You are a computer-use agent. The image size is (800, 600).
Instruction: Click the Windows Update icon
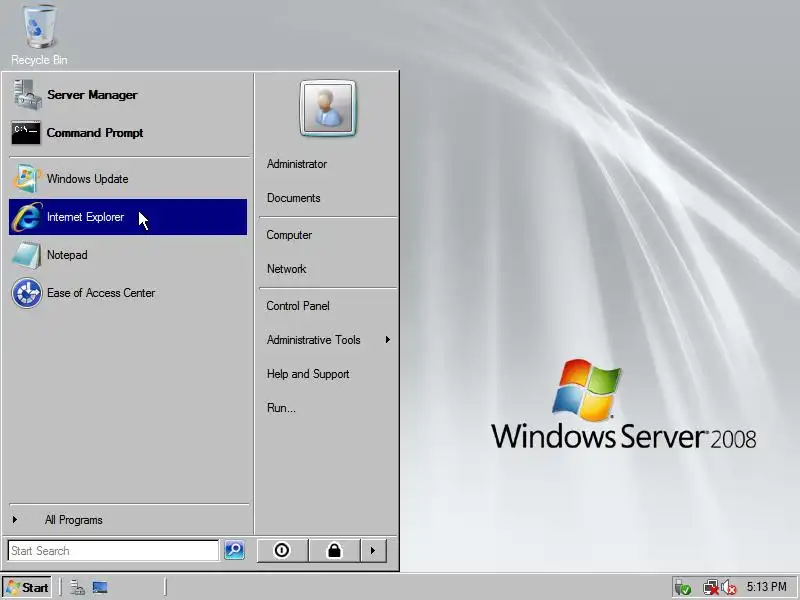point(27,179)
